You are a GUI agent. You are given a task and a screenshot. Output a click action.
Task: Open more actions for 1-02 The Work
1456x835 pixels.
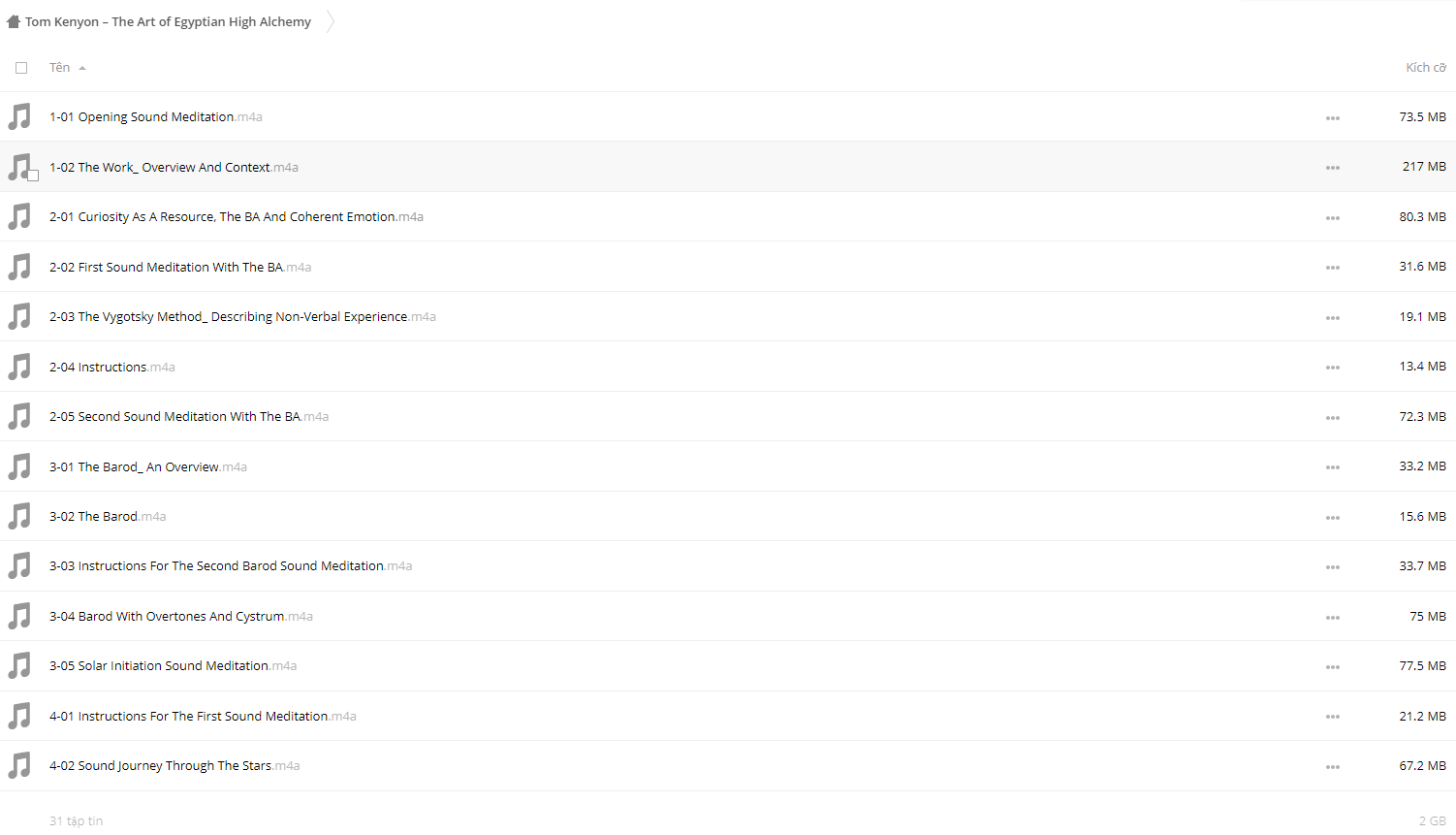point(1333,168)
